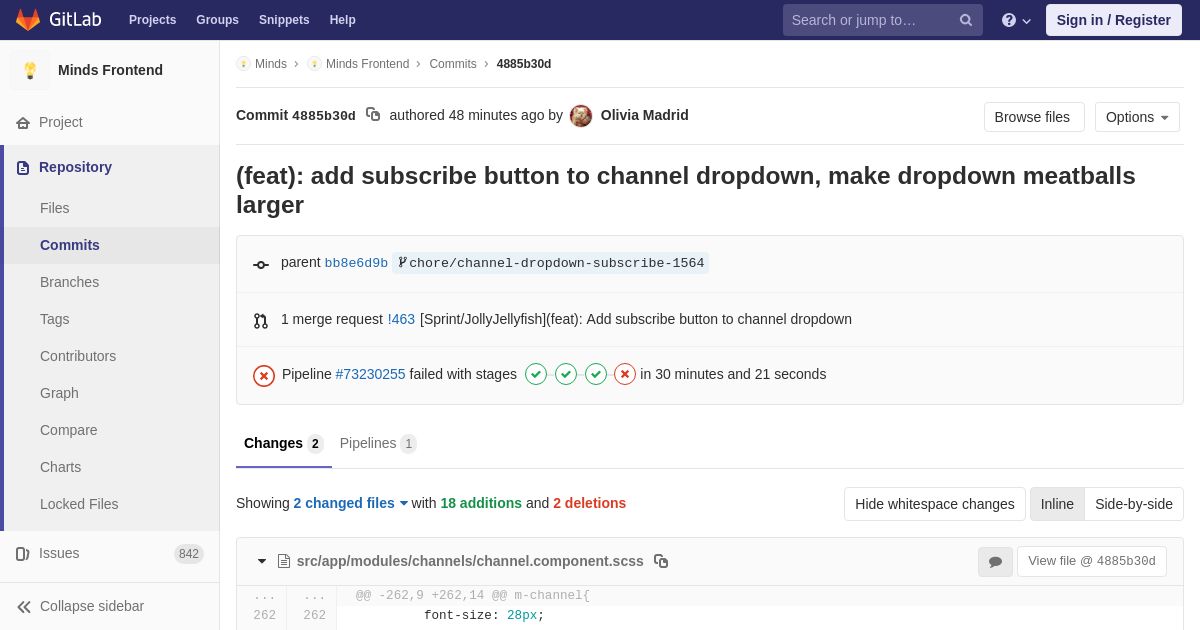Open the Options dropdown

click(1137, 117)
